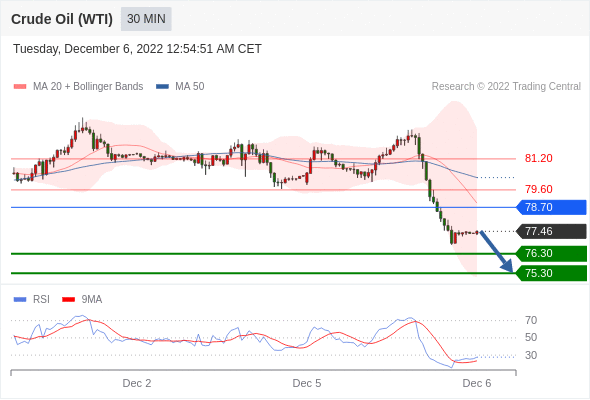Select the 77.46 current price tag

click(x=551, y=231)
